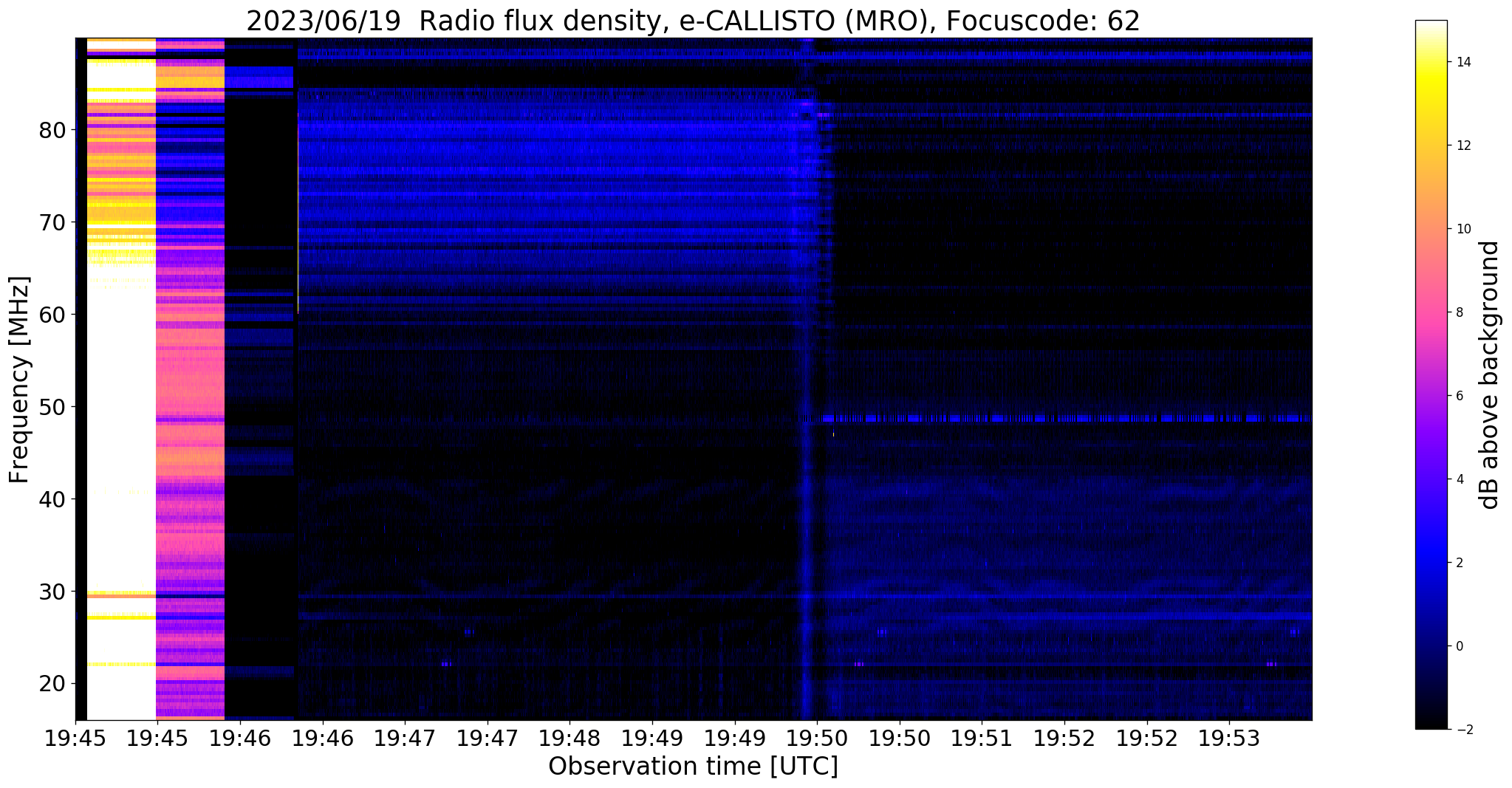The image size is (1512, 788).
Task: Click the bright blue horizontal line near 49 MHz
Action: click(x=1066, y=418)
